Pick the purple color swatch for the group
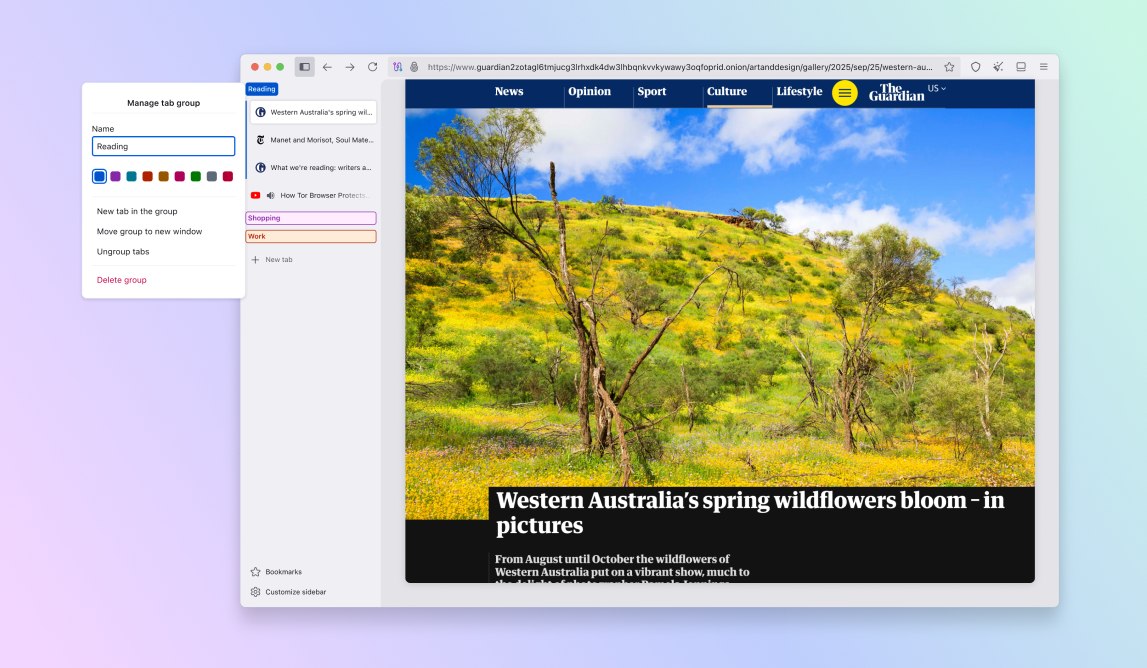 click(x=114, y=176)
